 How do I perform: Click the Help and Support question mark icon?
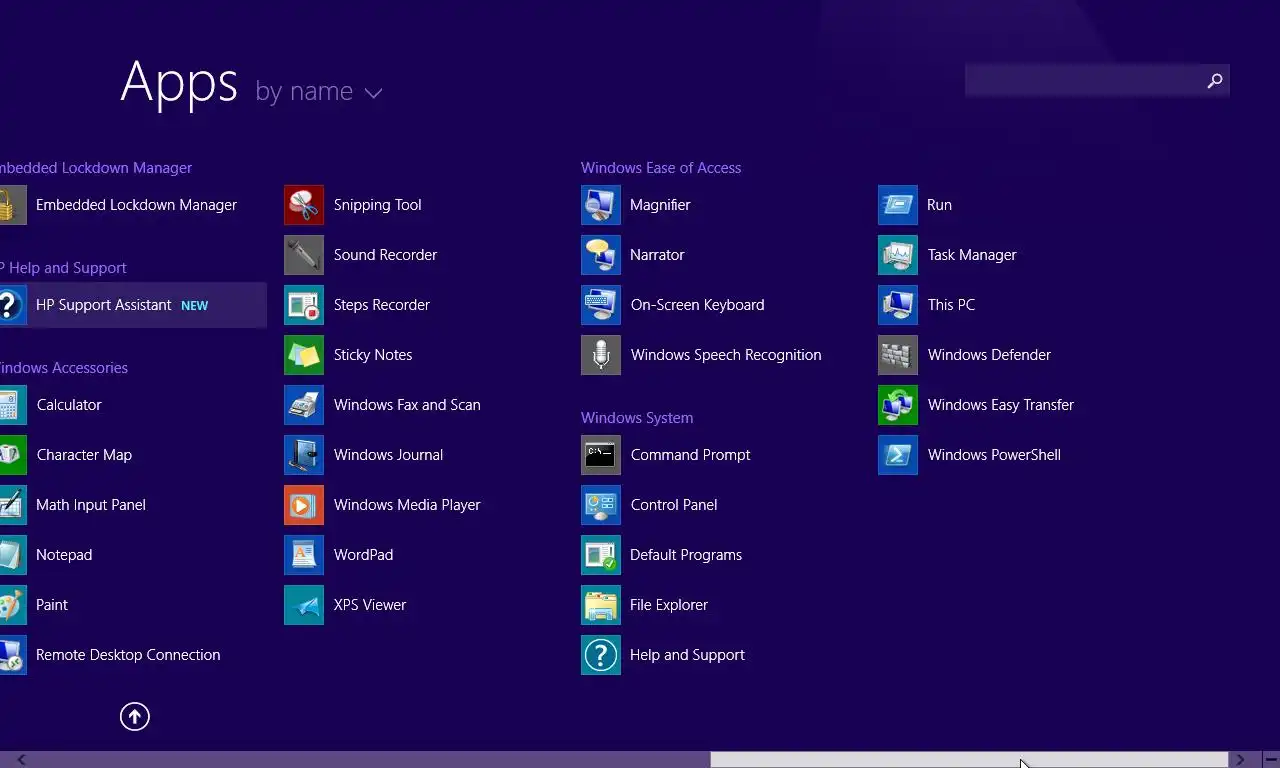[601, 655]
